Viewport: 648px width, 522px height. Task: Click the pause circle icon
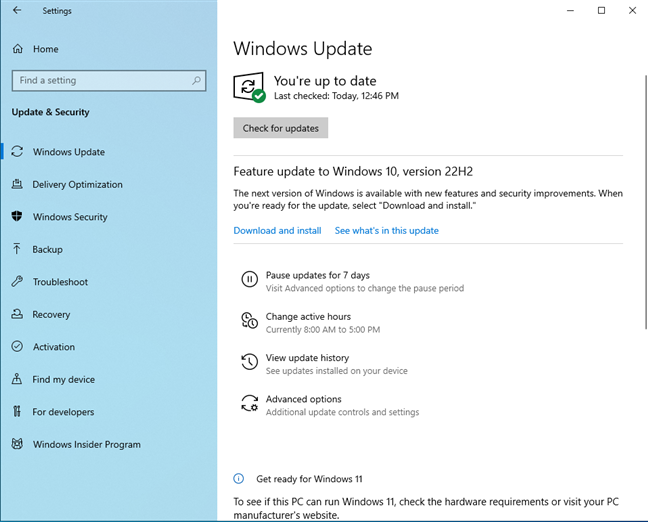[249, 279]
